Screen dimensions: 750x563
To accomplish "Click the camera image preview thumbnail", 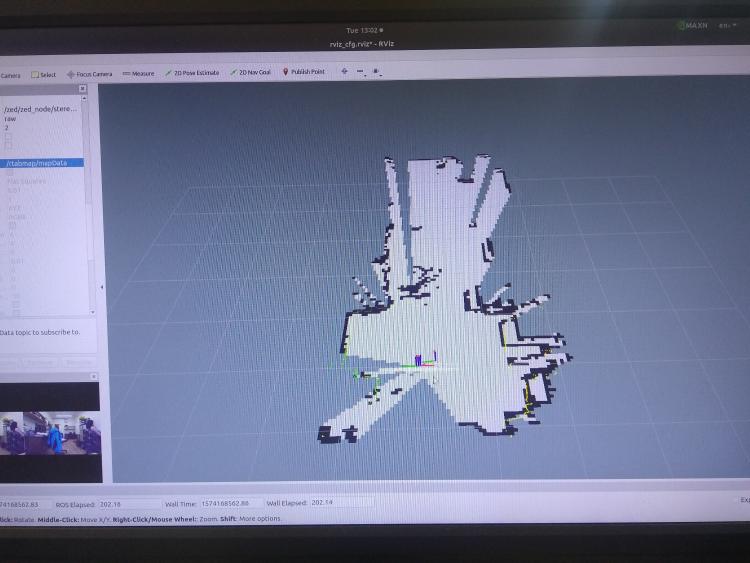I will (x=48, y=432).
